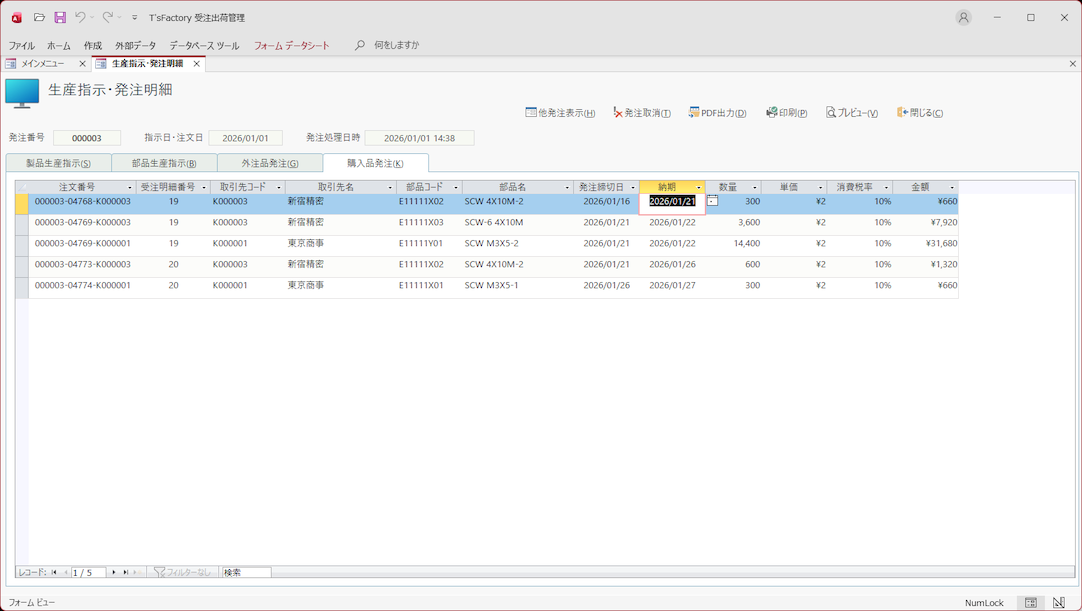Go to next record using navigation arrow

coord(114,573)
